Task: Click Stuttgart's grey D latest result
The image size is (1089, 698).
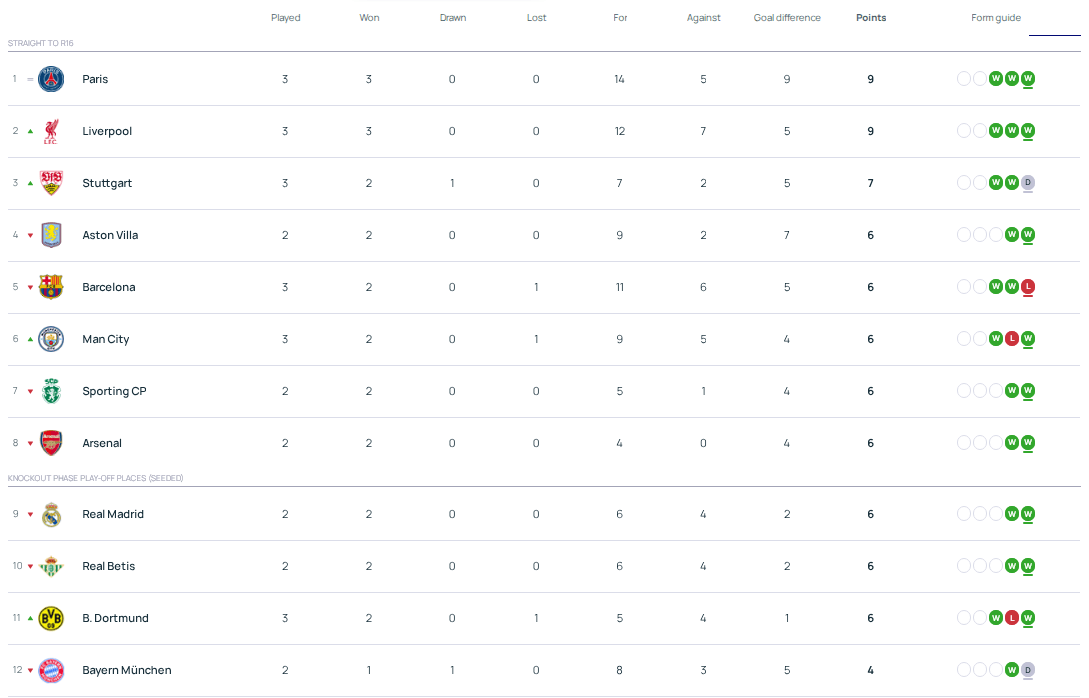Action: tap(1028, 183)
